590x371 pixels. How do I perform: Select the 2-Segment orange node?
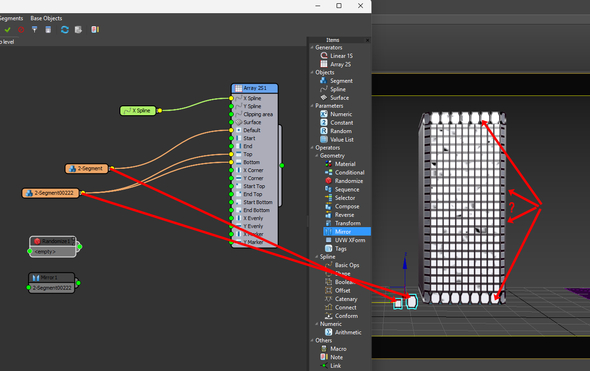(87, 169)
